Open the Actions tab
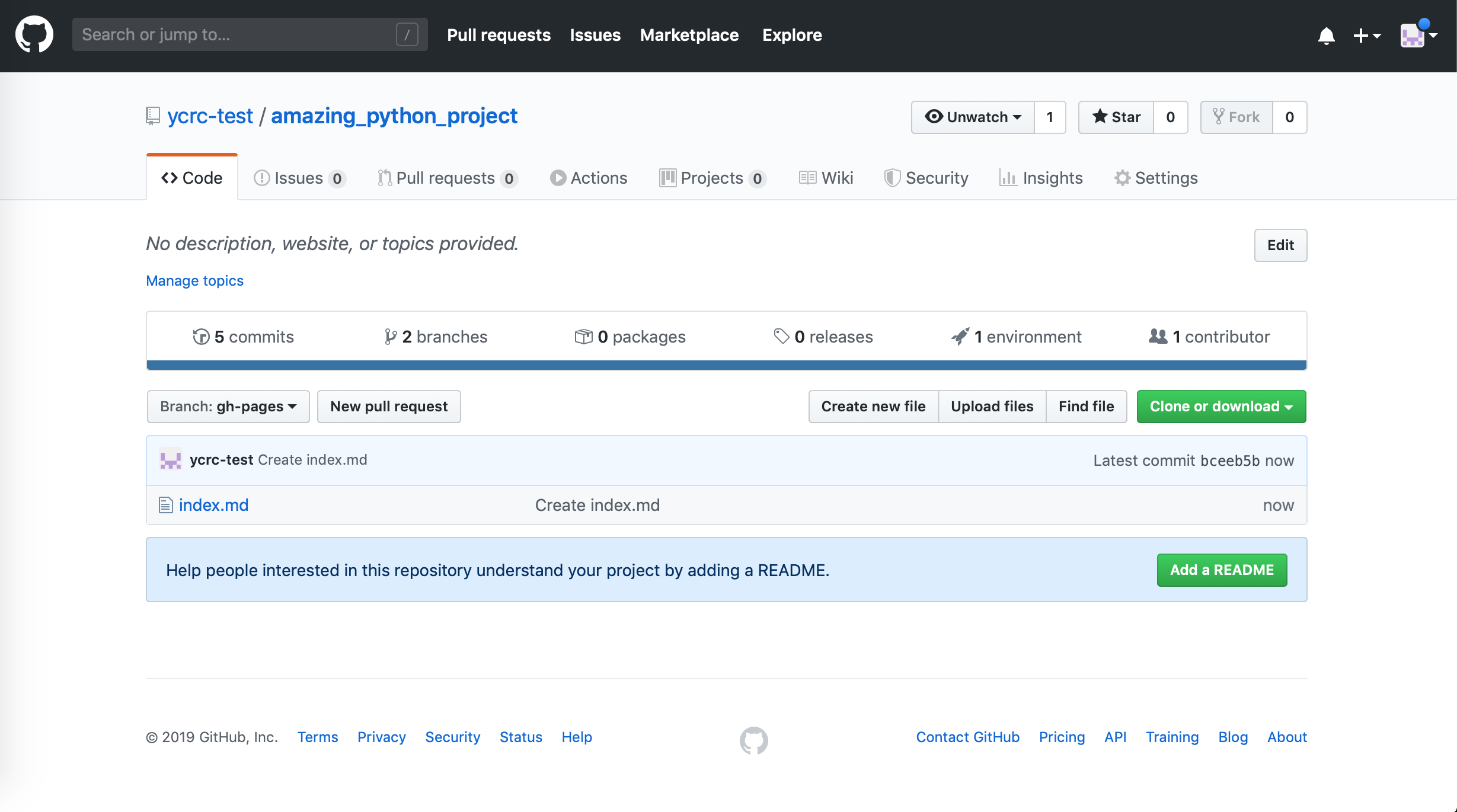This screenshot has height=812, width=1457. coord(589,178)
